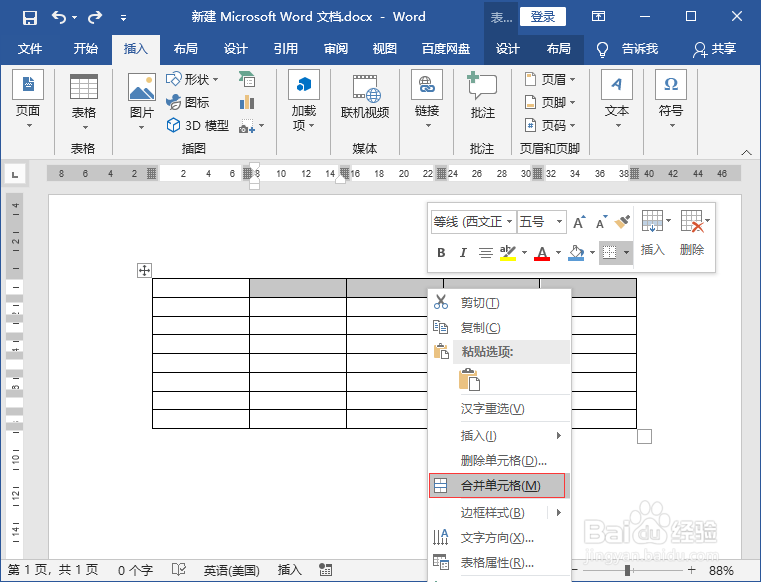Choose 删除单元格(D)... menu entry

coord(499,460)
